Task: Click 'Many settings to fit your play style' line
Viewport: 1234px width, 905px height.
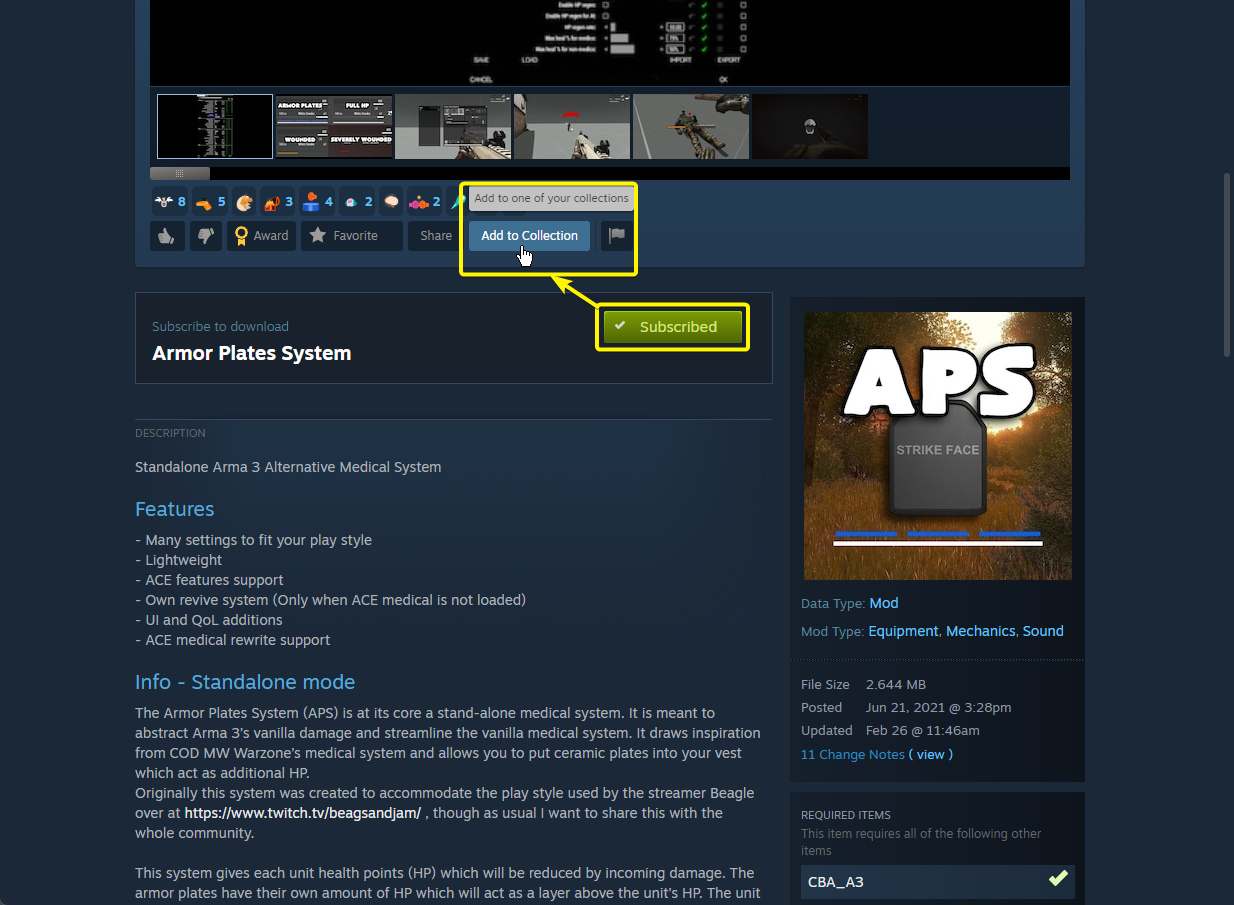Action: [253, 540]
